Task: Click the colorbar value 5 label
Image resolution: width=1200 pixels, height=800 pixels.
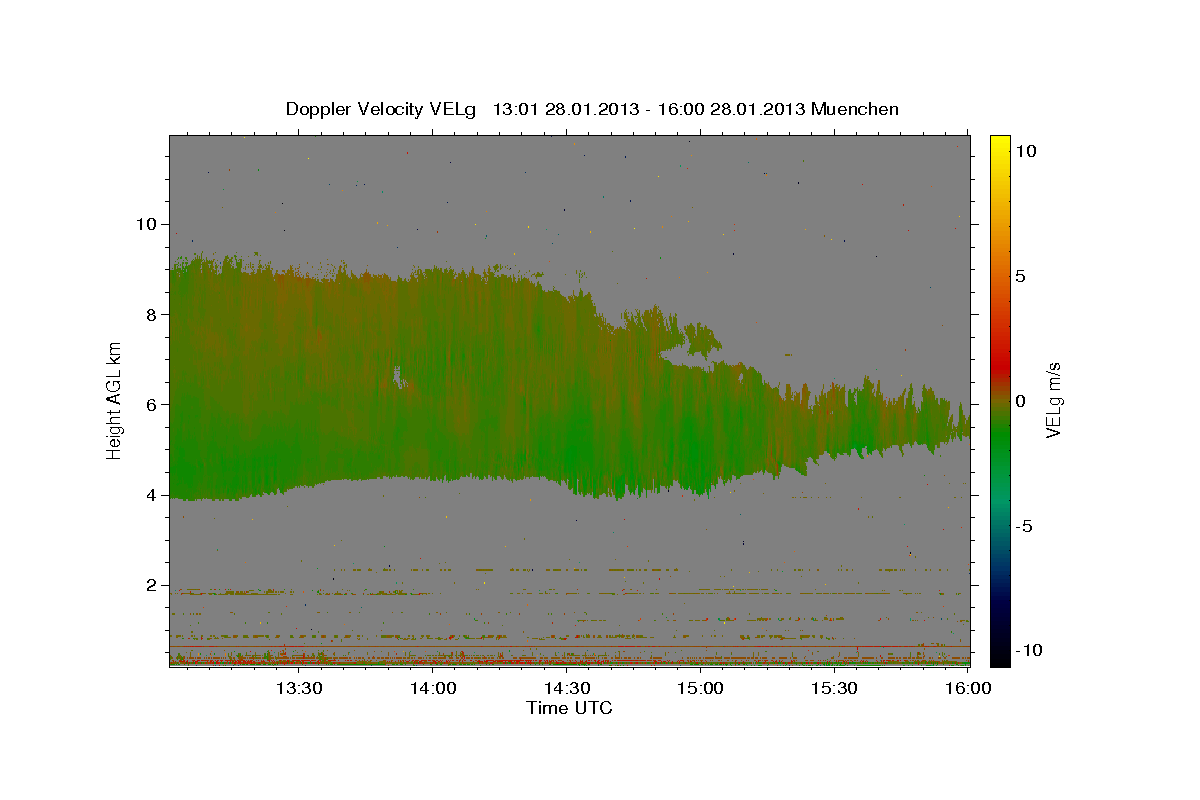Action: [x=1020, y=276]
